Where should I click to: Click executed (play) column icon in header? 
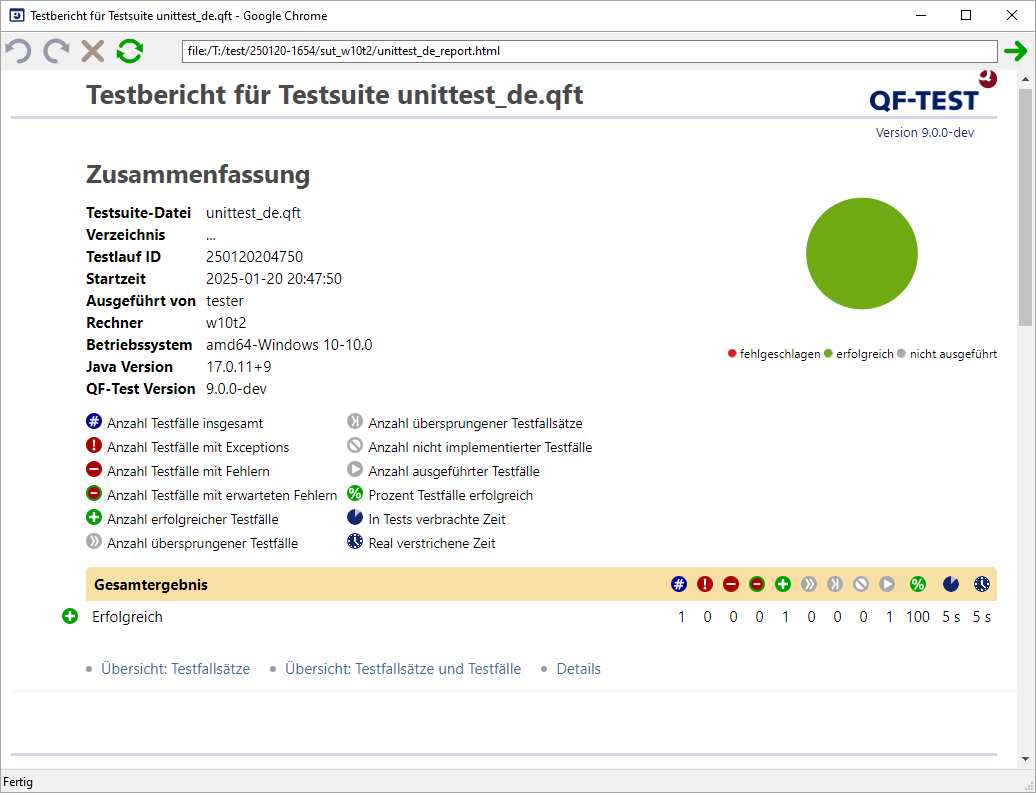(x=887, y=584)
